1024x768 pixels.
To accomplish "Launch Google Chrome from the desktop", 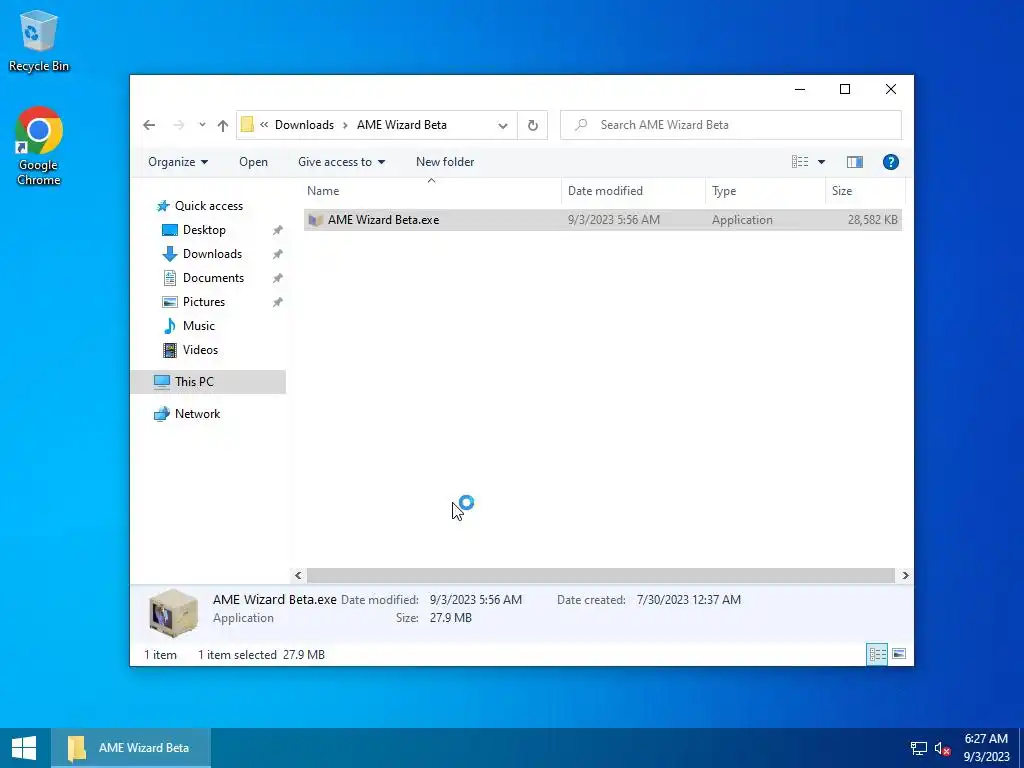I will point(39,146).
